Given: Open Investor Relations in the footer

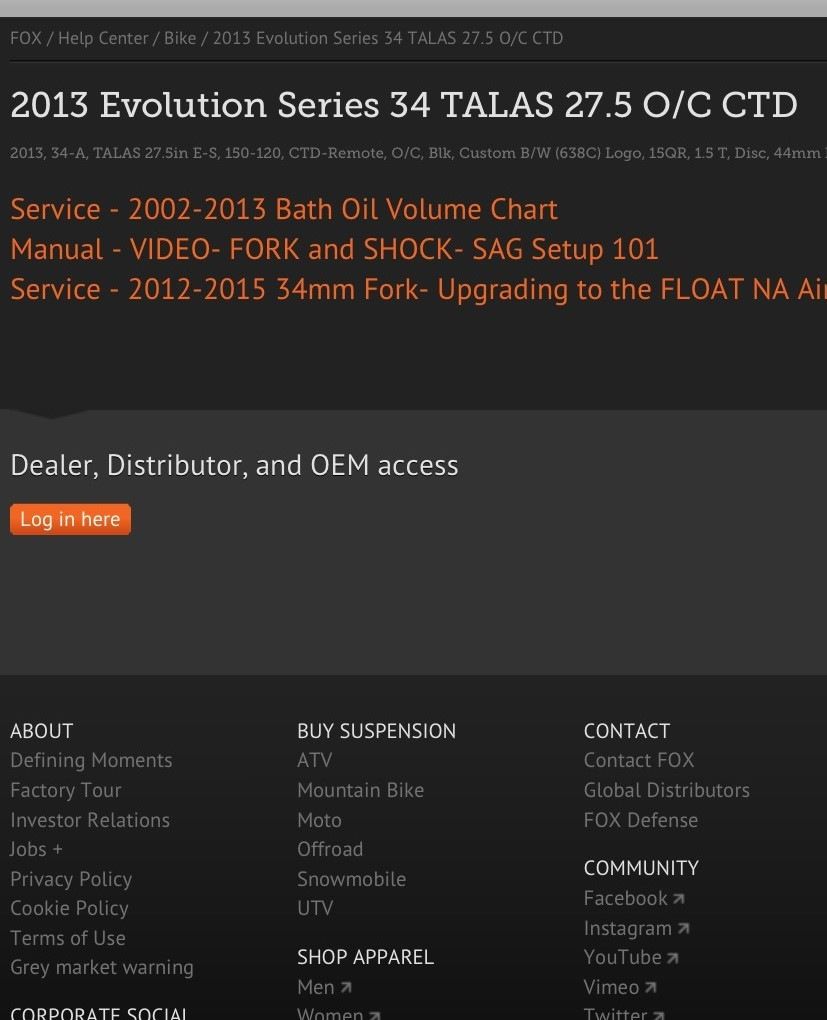Looking at the screenshot, I should tap(90, 820).
